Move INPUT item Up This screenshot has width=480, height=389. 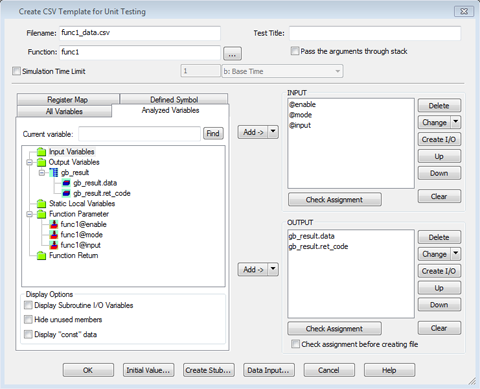439,156
